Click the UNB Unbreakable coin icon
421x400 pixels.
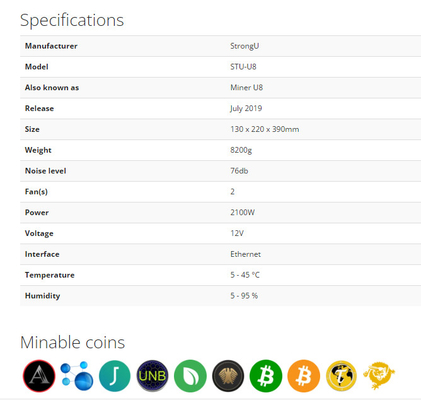pyautogui.click(x=152, y=376)
